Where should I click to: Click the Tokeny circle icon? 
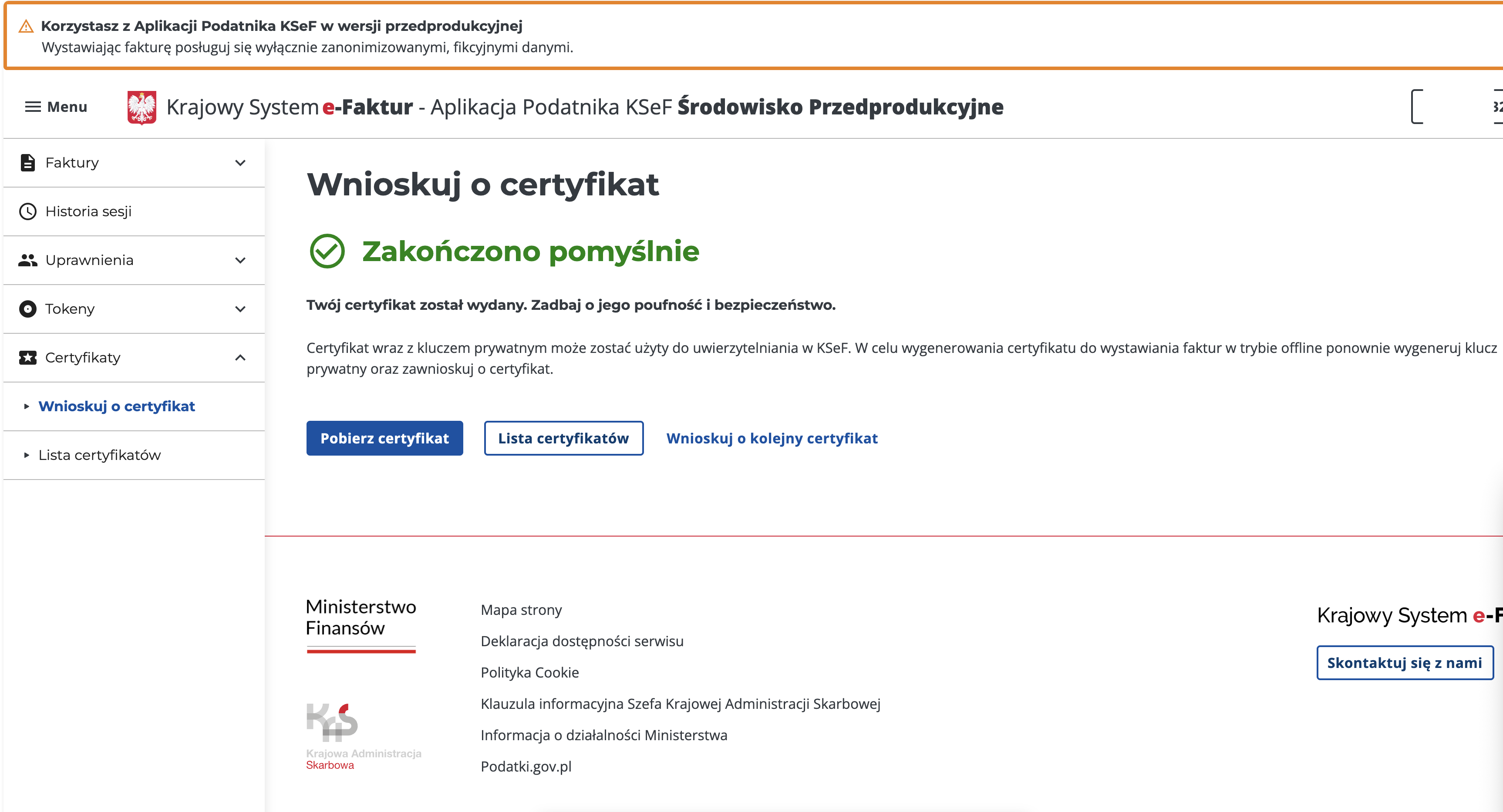(27, 309)
